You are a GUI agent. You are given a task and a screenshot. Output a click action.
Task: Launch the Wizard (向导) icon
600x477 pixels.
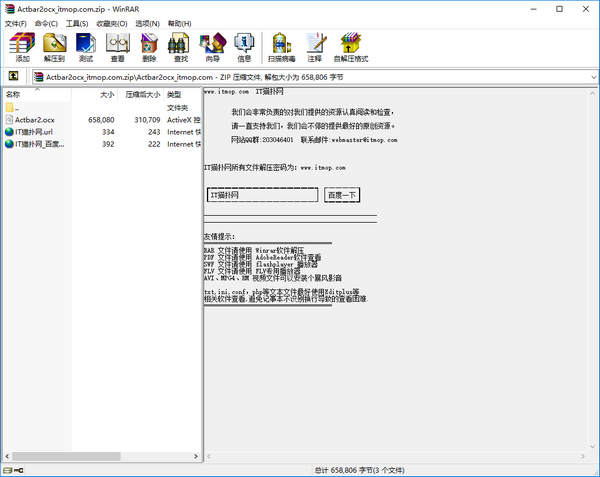pos(213,47)
